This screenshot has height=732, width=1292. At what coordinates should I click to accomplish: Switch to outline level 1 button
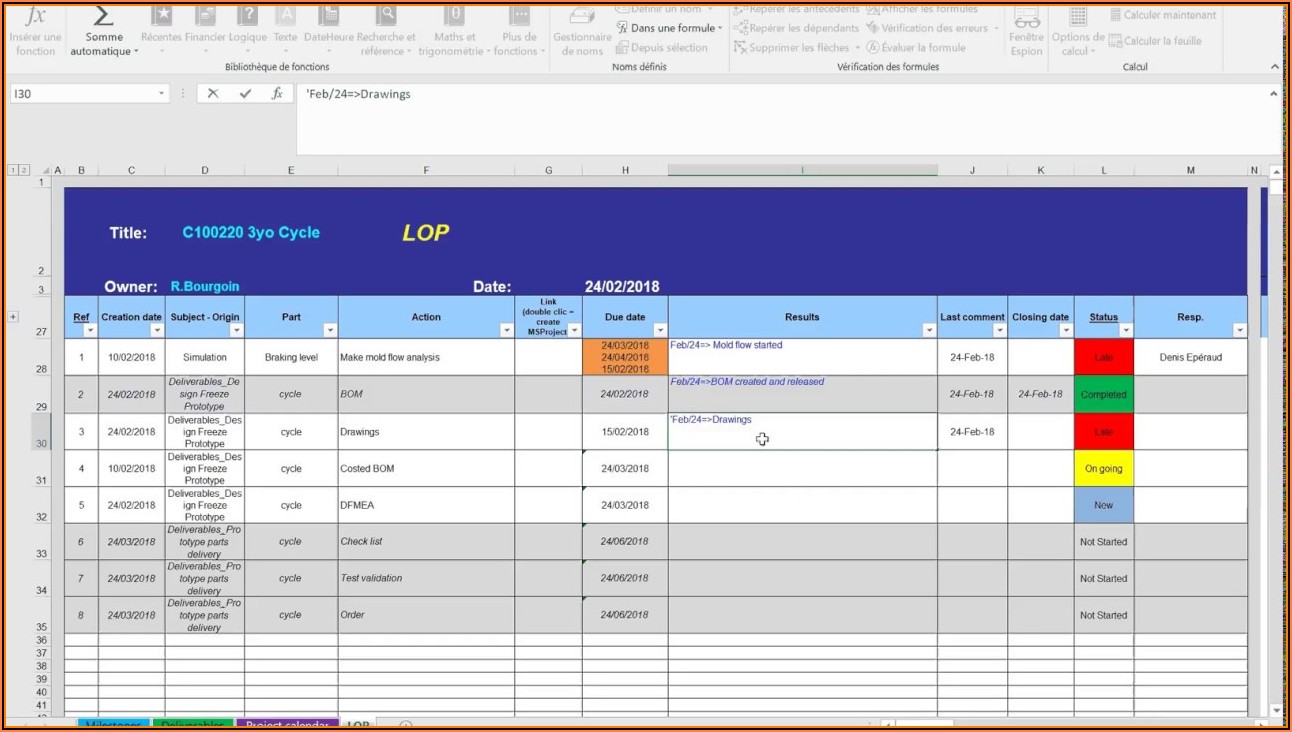tap(11, 171)
